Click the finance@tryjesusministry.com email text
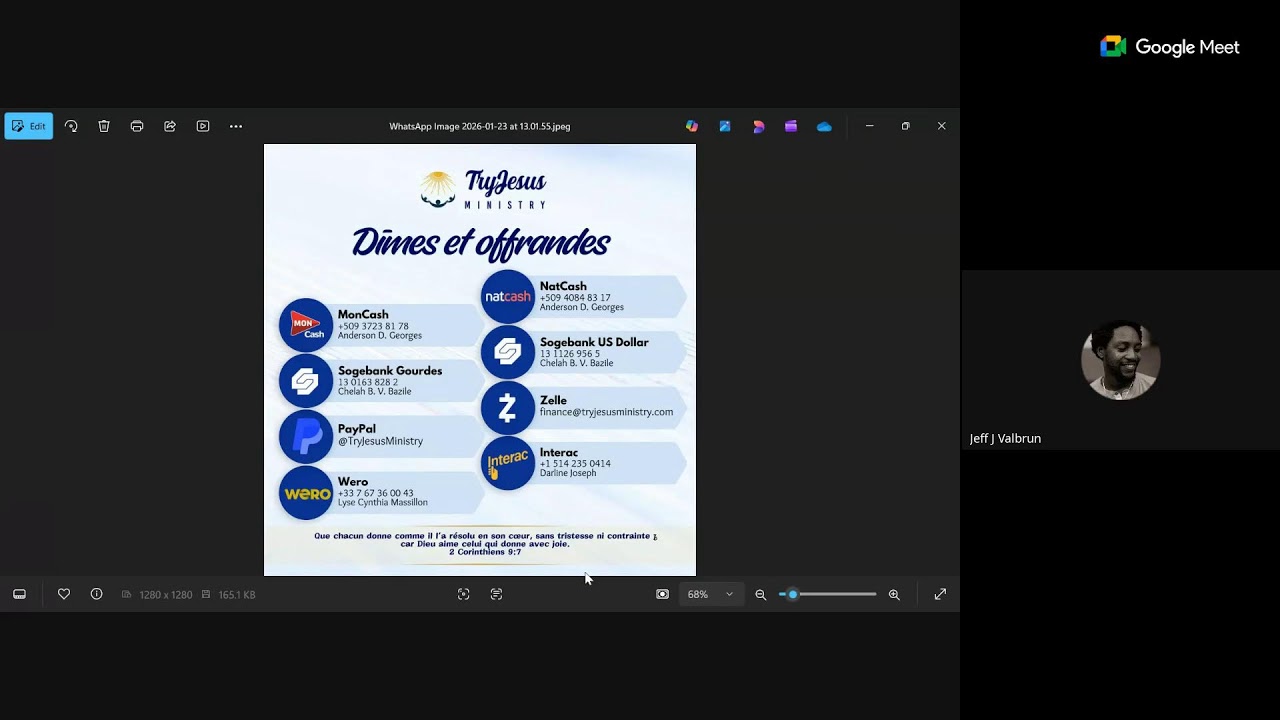1280x720 pixels. point(606,412)
